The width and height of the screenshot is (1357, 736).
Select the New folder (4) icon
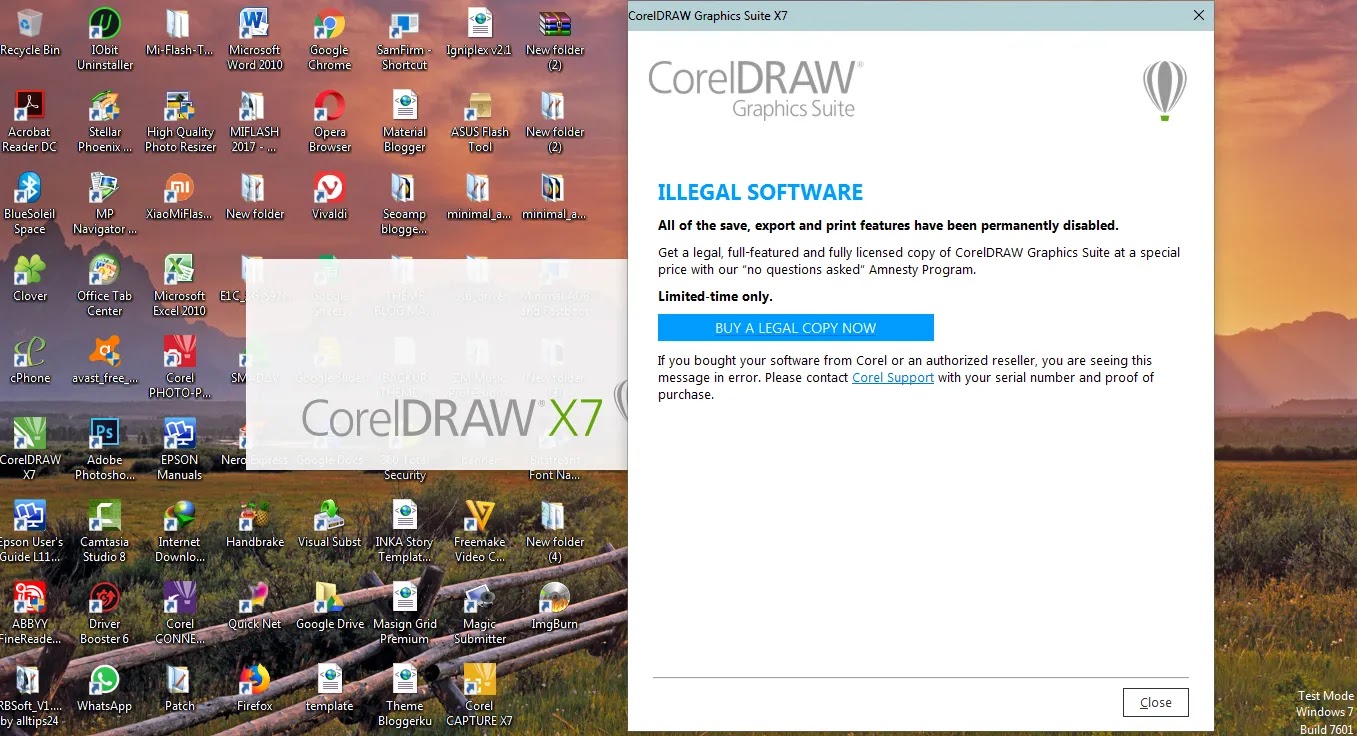[x=554, y=531]
